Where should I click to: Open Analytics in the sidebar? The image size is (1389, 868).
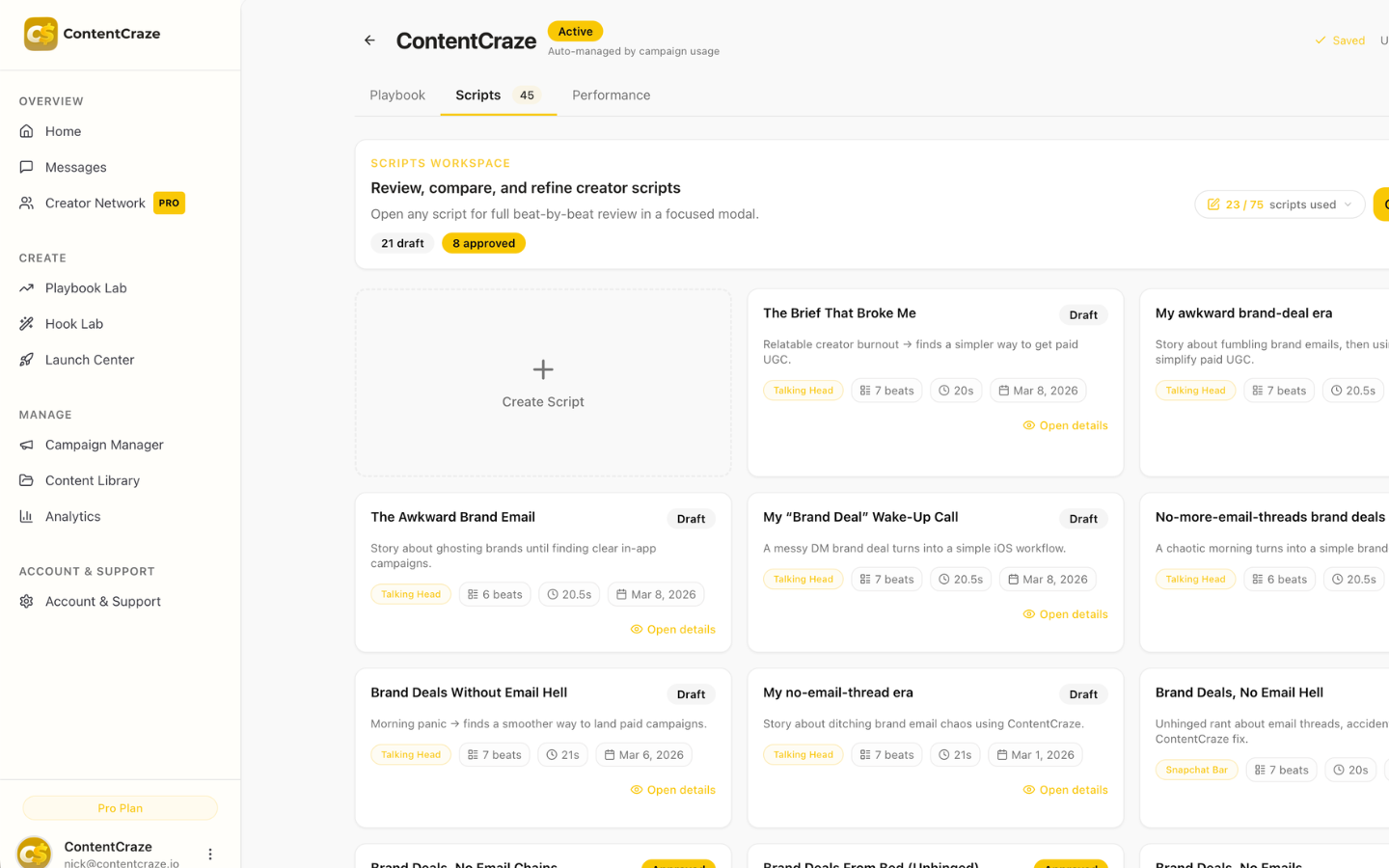pos(72,516)
